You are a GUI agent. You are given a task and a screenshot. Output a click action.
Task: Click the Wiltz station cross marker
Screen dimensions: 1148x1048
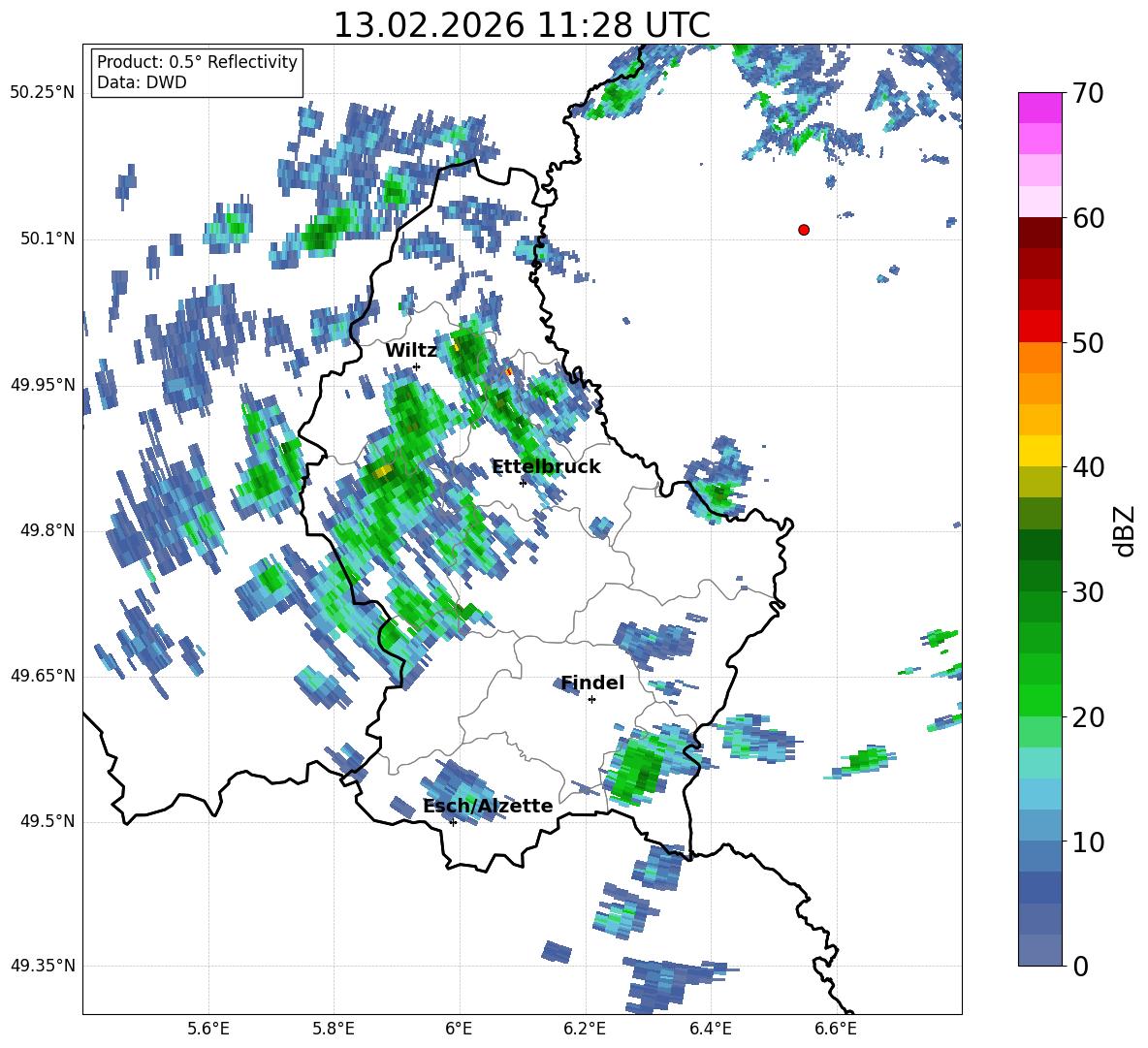point(417,366)
